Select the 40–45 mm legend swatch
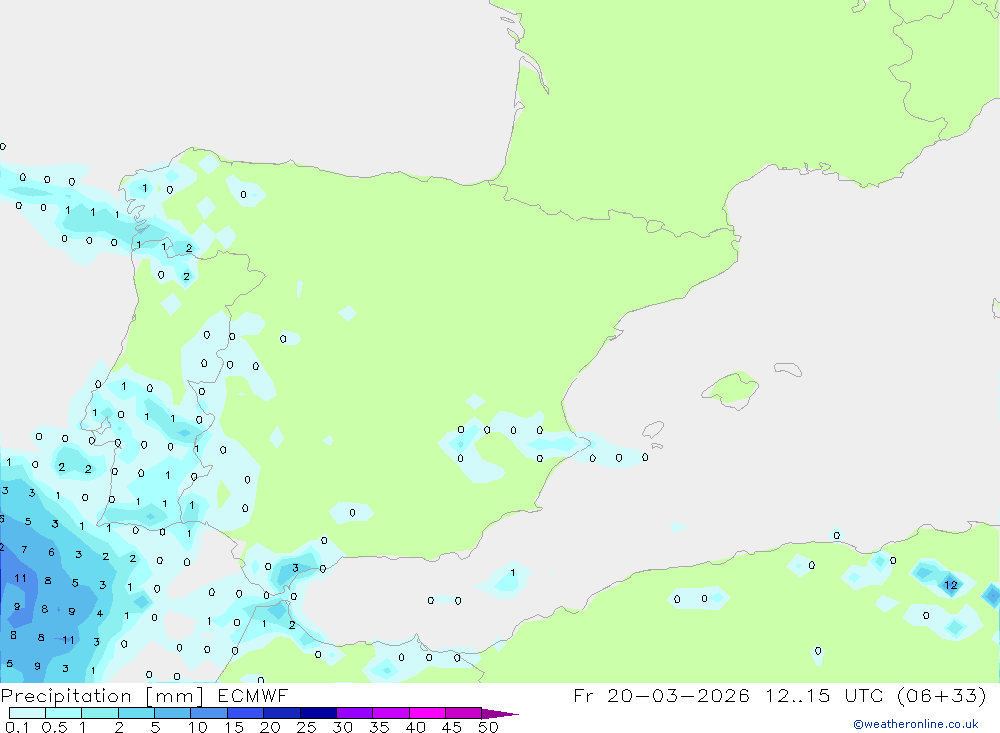This screenshot has height=733, width=1000. click(x=427, y=713)
